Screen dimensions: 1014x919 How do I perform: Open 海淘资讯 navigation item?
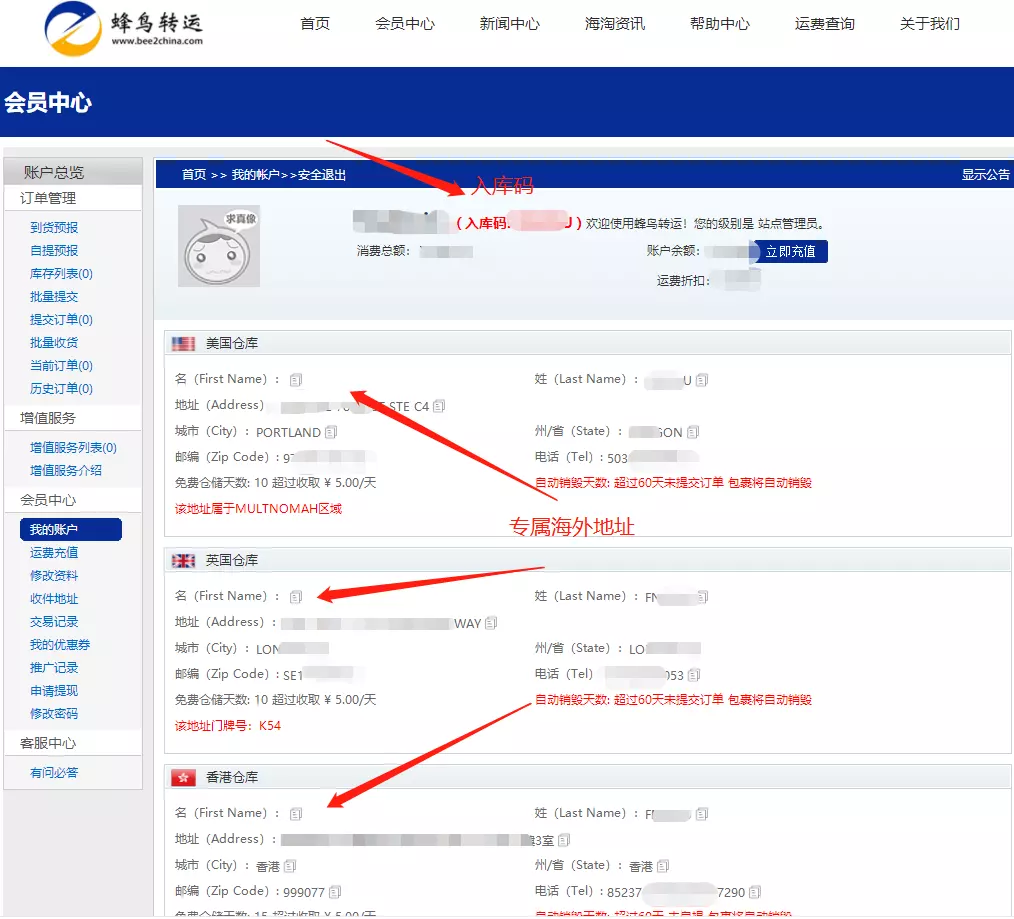pyautogui.click(x=615, y=24)
